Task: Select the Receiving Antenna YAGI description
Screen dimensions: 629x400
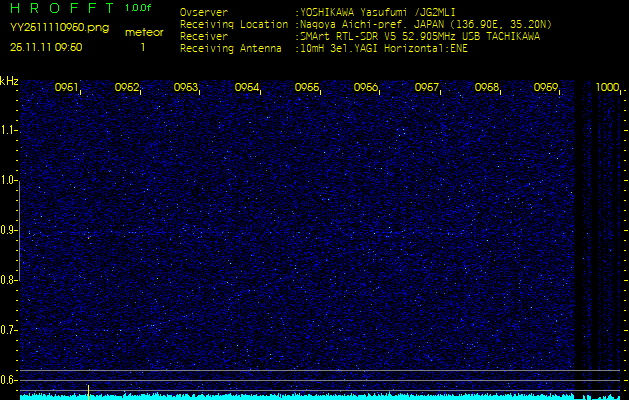Action: click(383, 47)
